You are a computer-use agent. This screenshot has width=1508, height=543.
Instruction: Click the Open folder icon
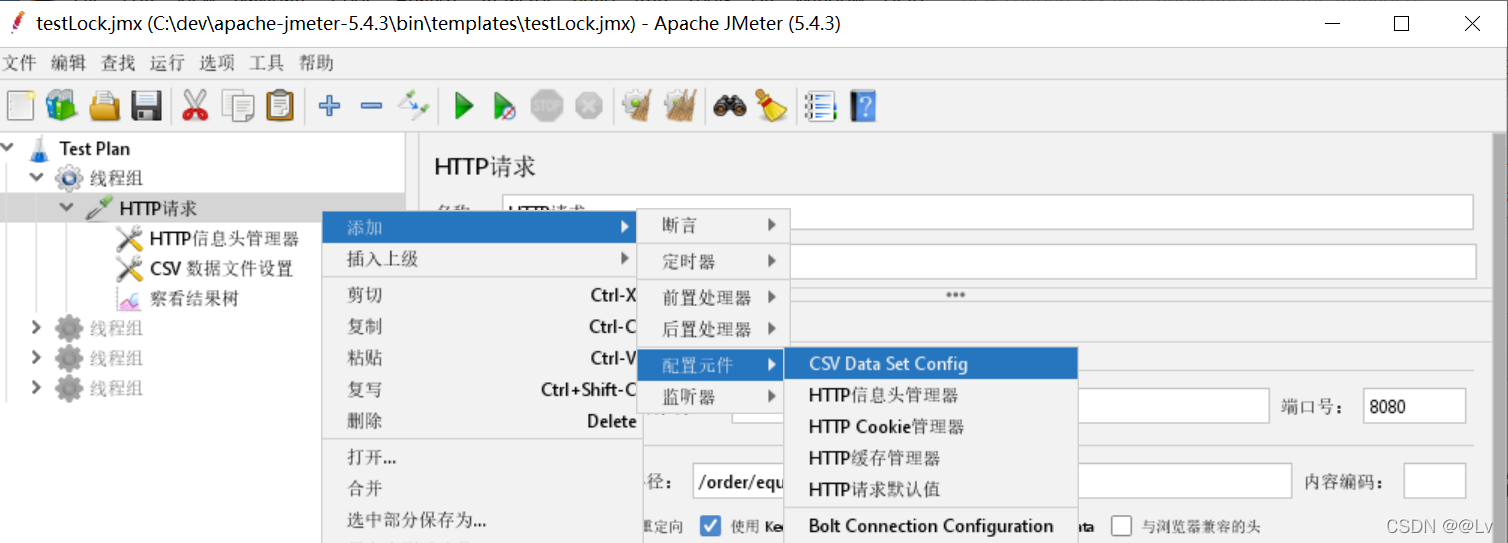click(x=104, y=105)
